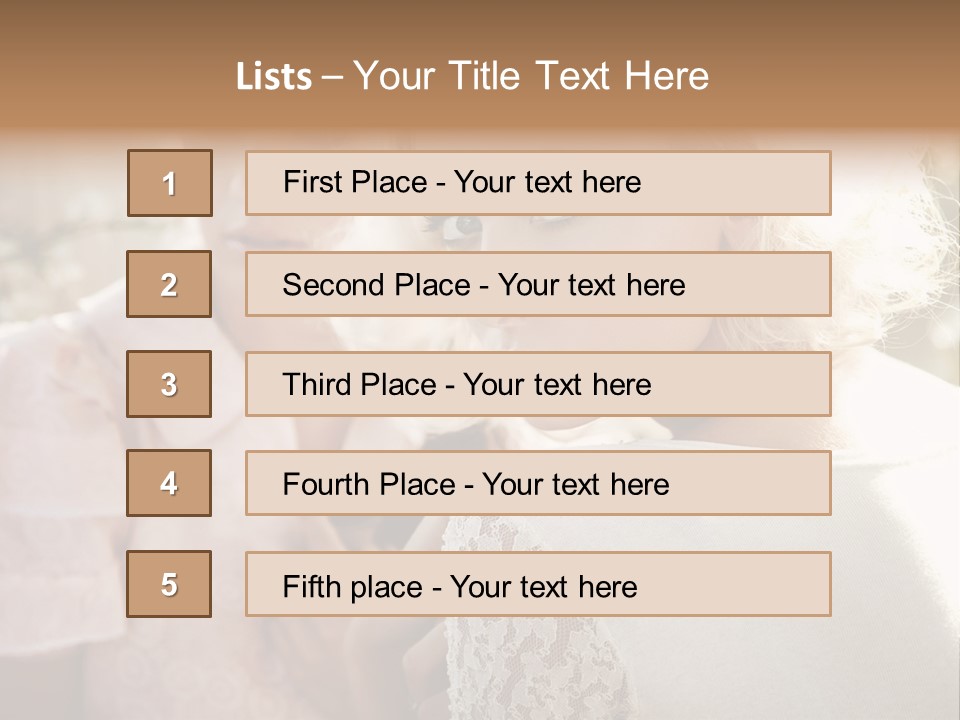Screen dimensions: 960x720
Task: Click the word 'Third' in the list
Action: coord(315,385)
